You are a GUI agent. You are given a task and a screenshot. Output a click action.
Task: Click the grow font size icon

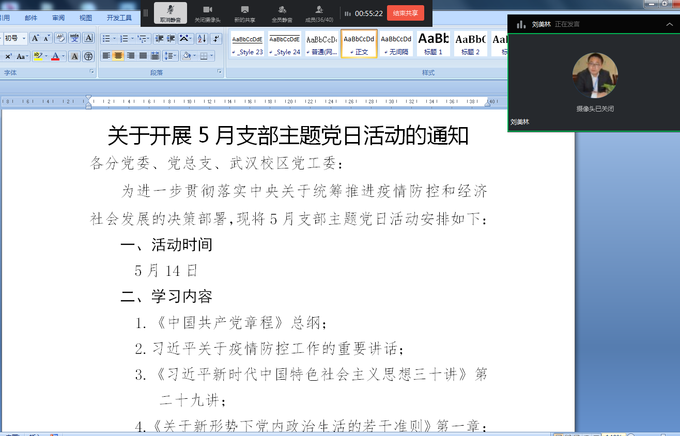34,38
